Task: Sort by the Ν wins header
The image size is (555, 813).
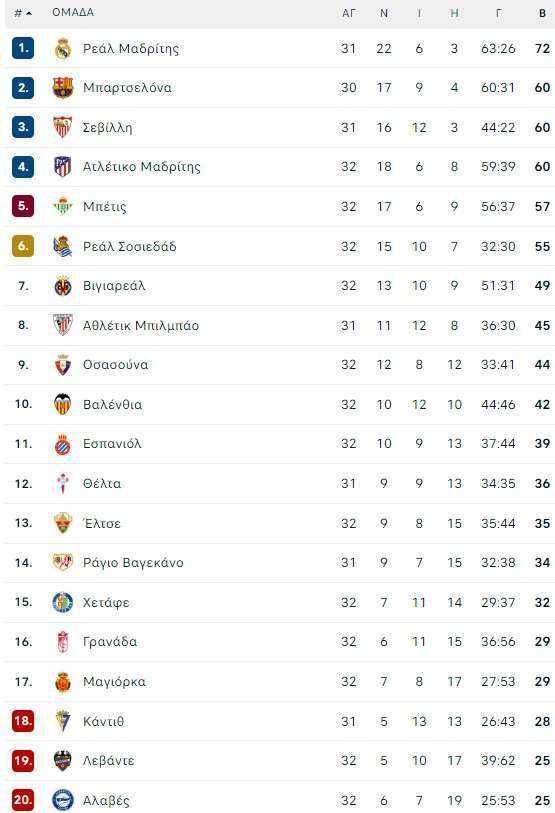Action: 384,13
